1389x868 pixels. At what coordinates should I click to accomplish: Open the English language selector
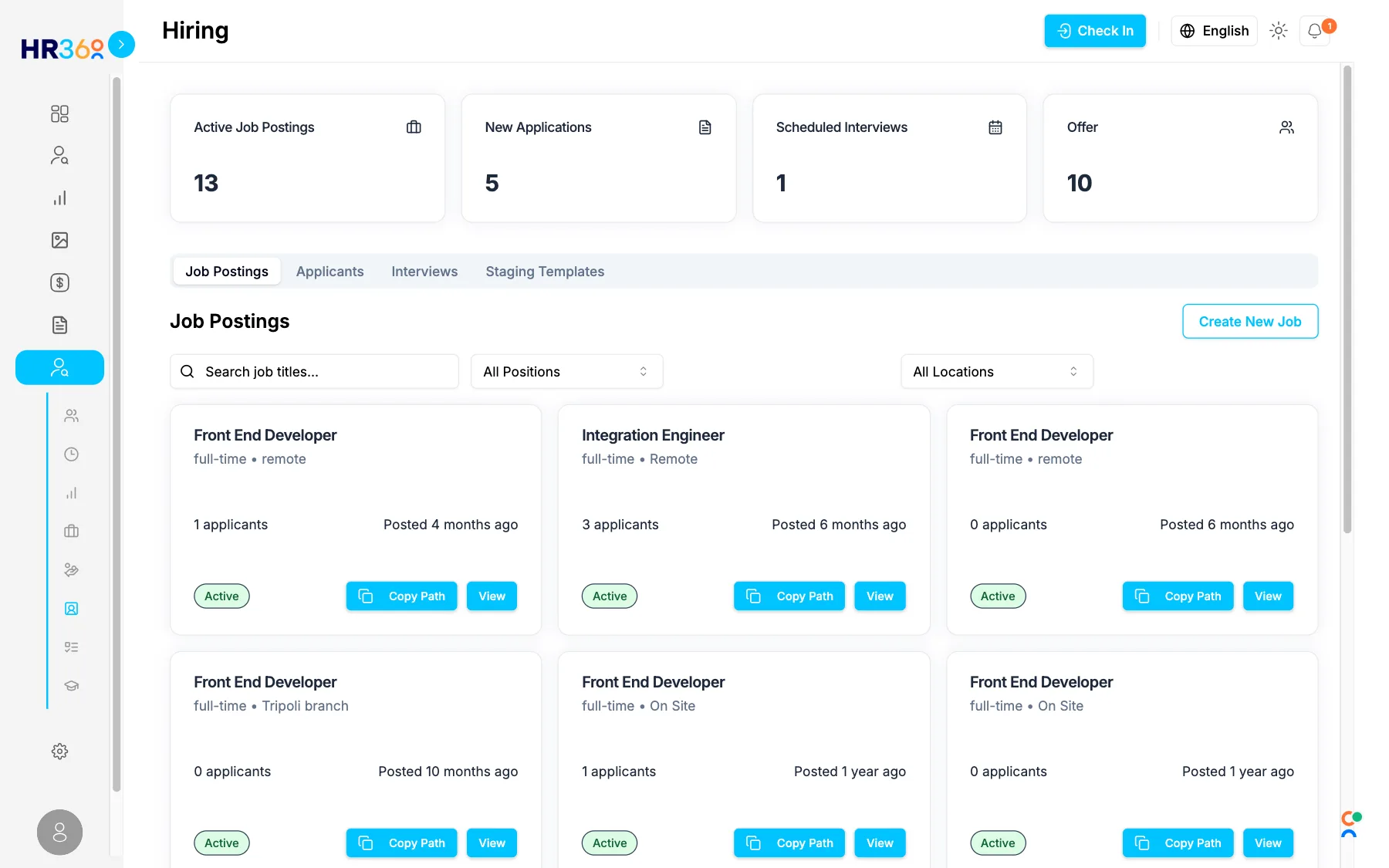1214,31
